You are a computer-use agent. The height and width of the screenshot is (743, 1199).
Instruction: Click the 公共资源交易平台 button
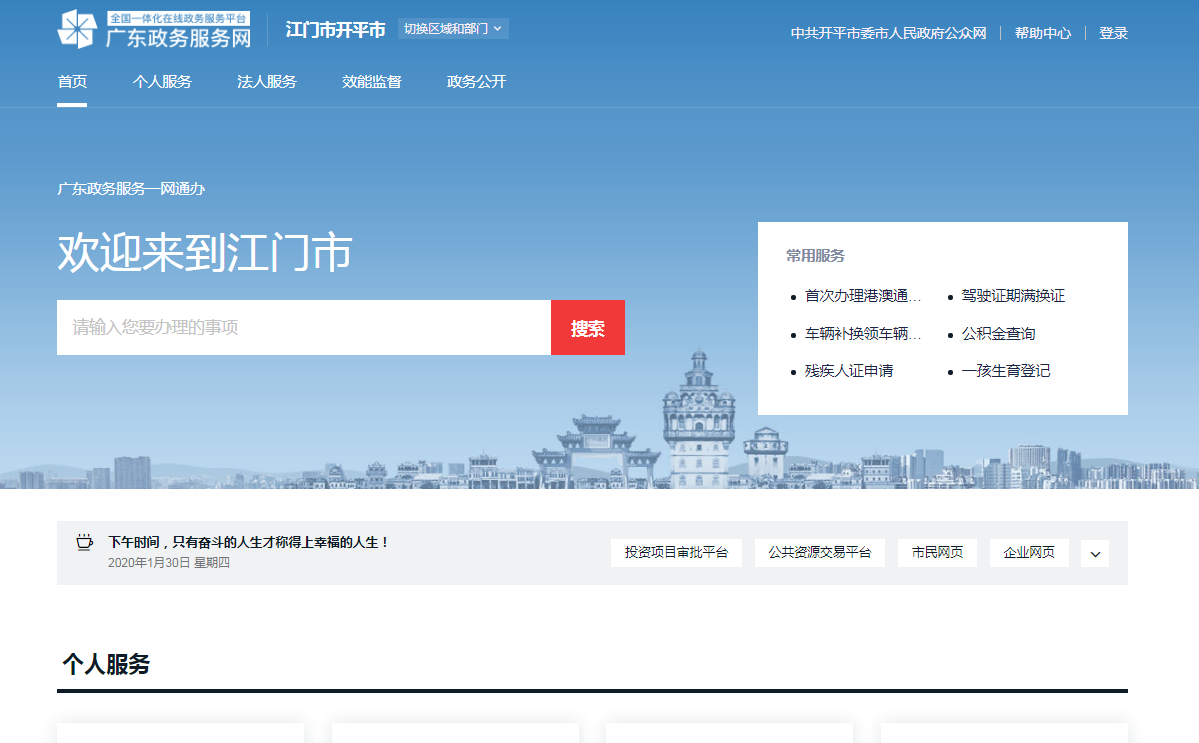(x=820, y=553)
